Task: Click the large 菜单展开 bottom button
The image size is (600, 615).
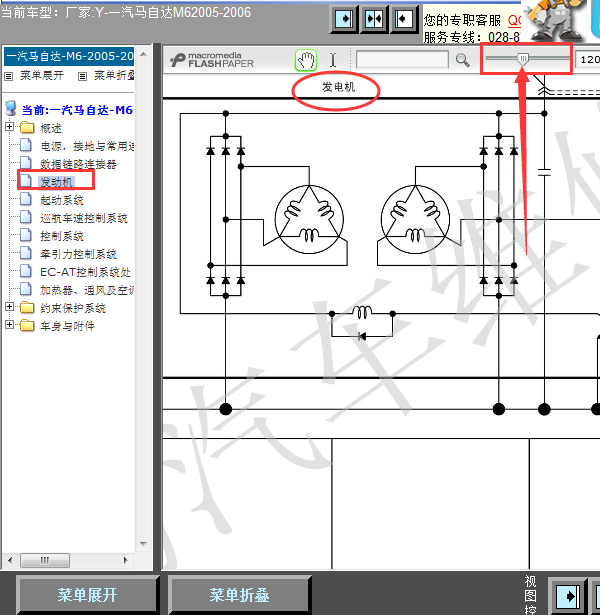Action: point(87,595)
